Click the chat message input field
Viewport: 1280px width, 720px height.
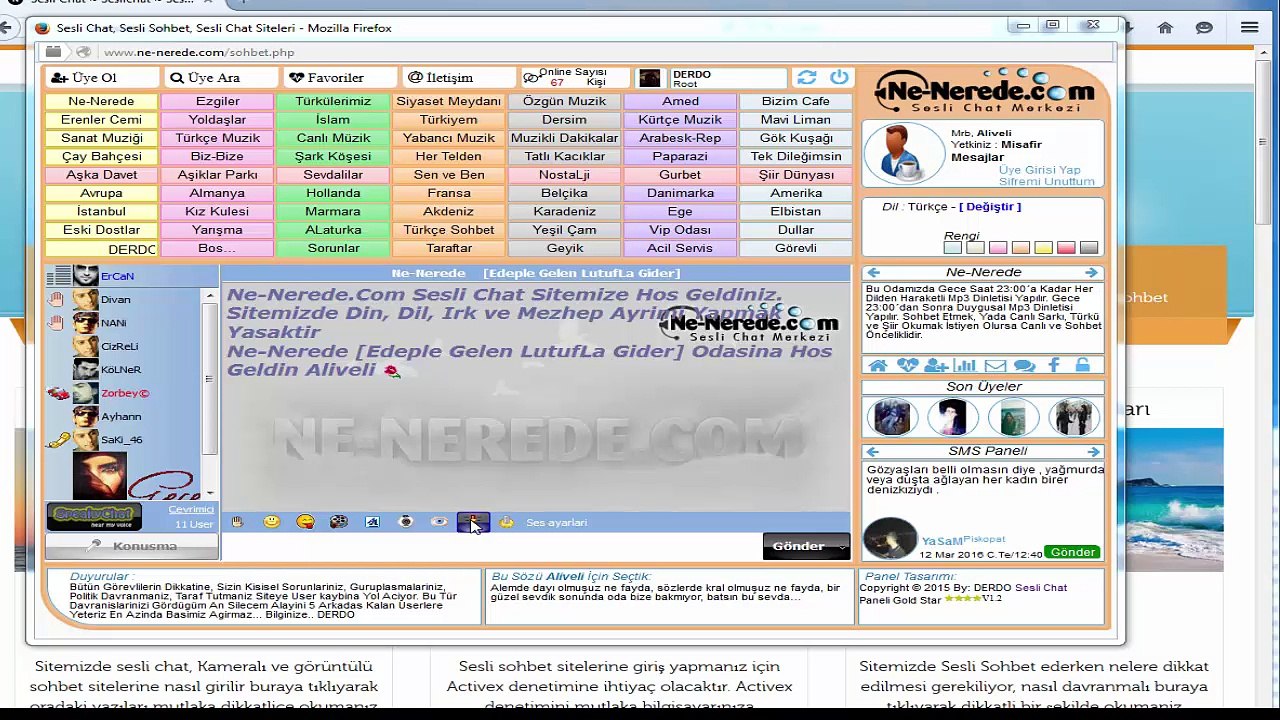[x=492, y=547]
